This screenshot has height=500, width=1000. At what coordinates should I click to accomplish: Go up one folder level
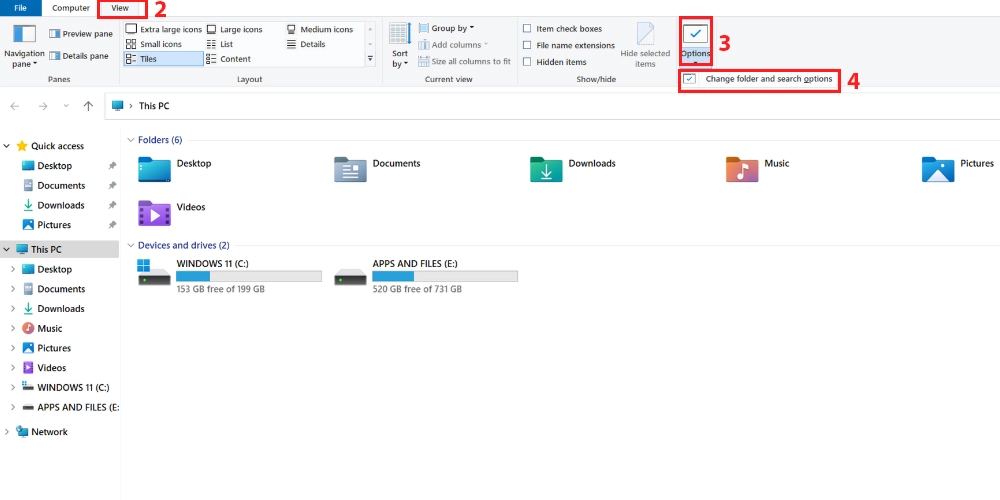(88, 107)
